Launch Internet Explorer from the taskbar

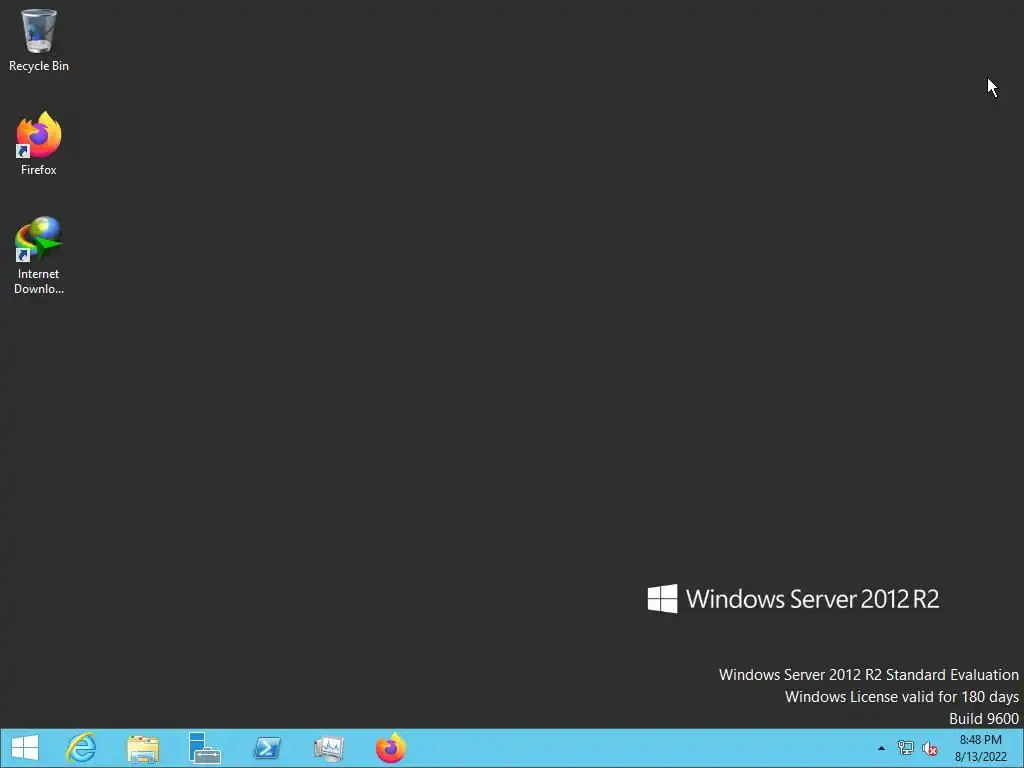(81, 748)
